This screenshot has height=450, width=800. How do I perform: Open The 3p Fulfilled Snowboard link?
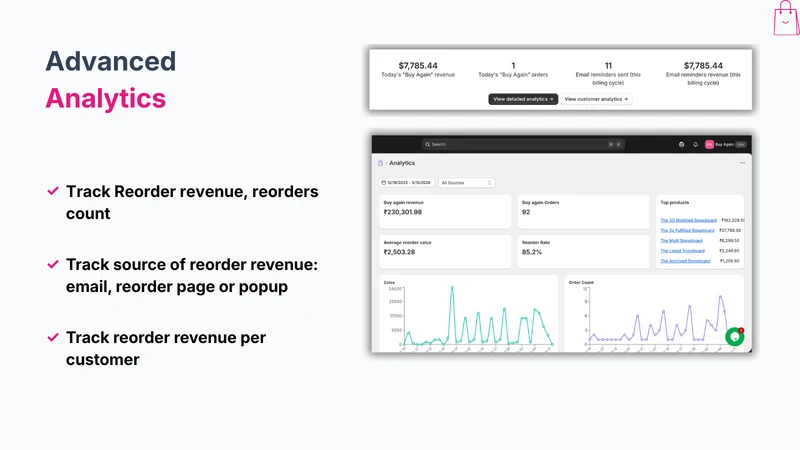tap(687, 231)
